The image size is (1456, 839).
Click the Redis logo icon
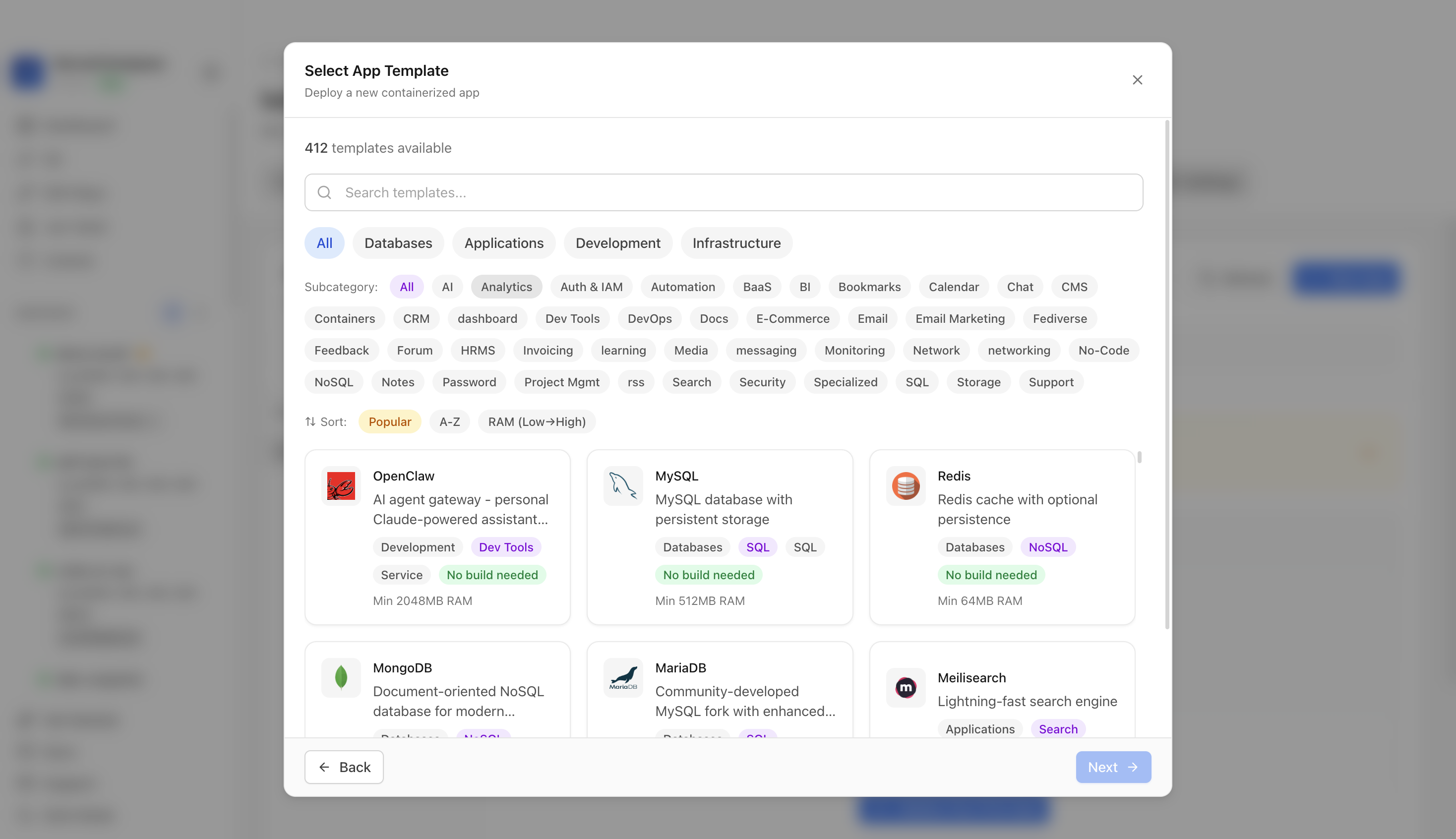click(x=906, y=486)
